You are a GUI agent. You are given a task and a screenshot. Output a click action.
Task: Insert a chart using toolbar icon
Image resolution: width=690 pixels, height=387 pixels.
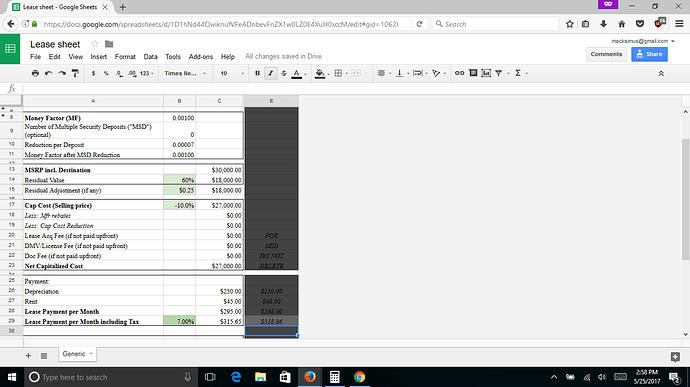[x=486, y=73]
